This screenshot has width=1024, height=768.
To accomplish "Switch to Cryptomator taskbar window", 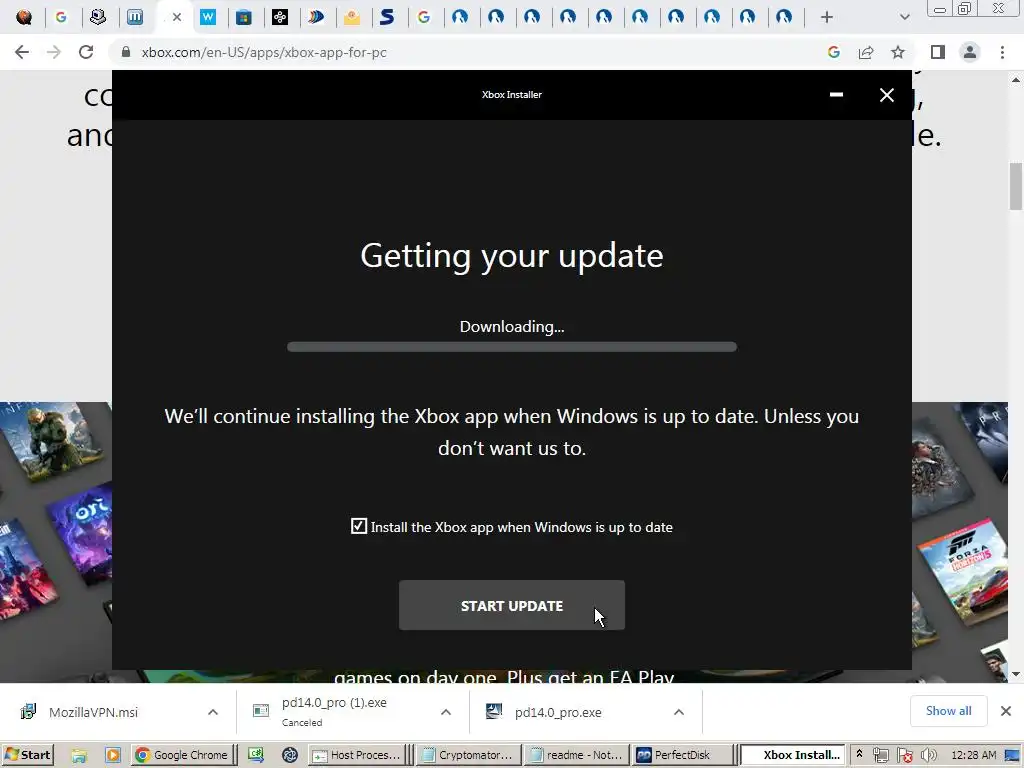I will click(x=469, y=755).
